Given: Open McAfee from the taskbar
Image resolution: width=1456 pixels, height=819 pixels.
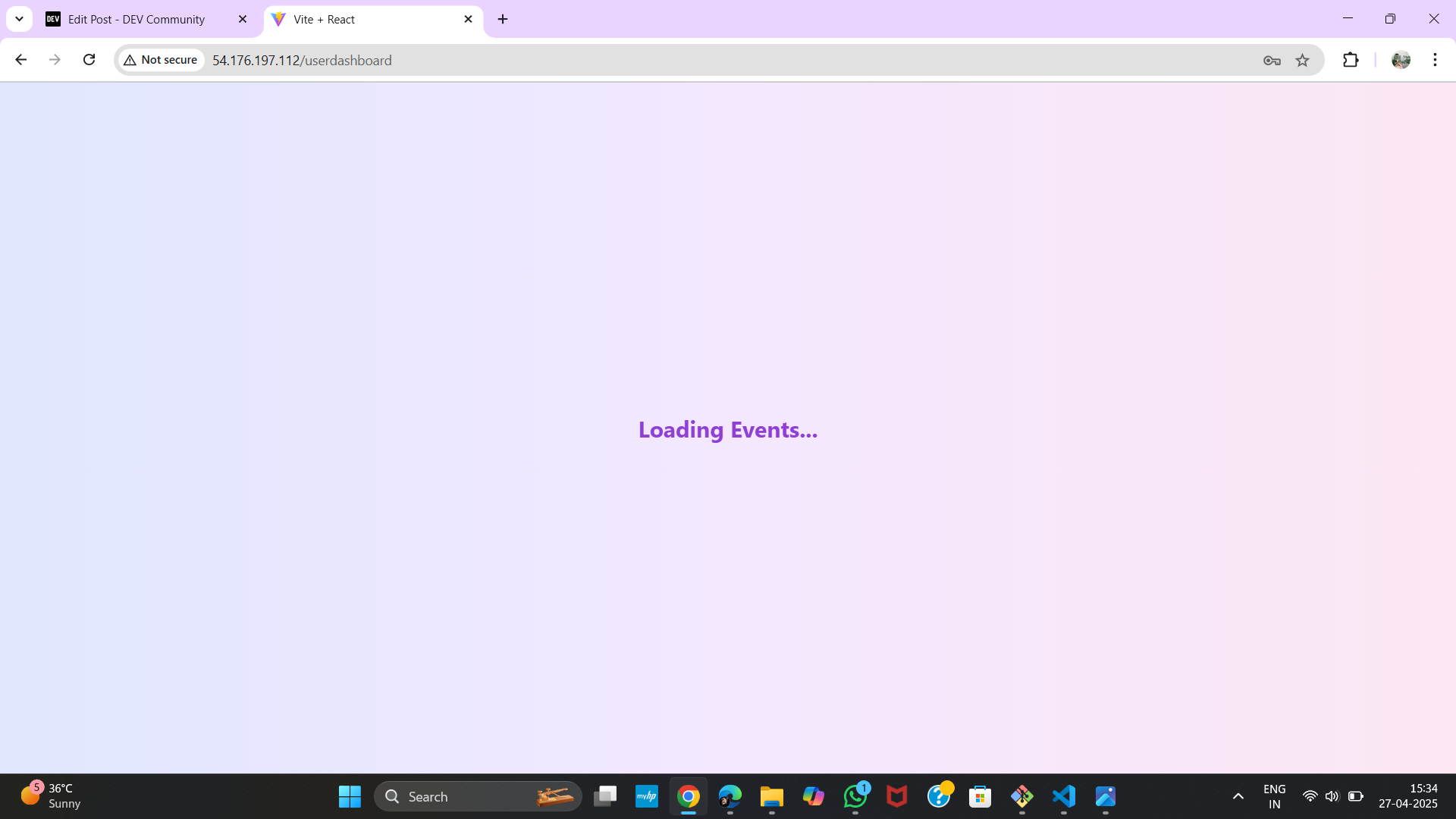Looking at the screenshot, I should point(897,796).
